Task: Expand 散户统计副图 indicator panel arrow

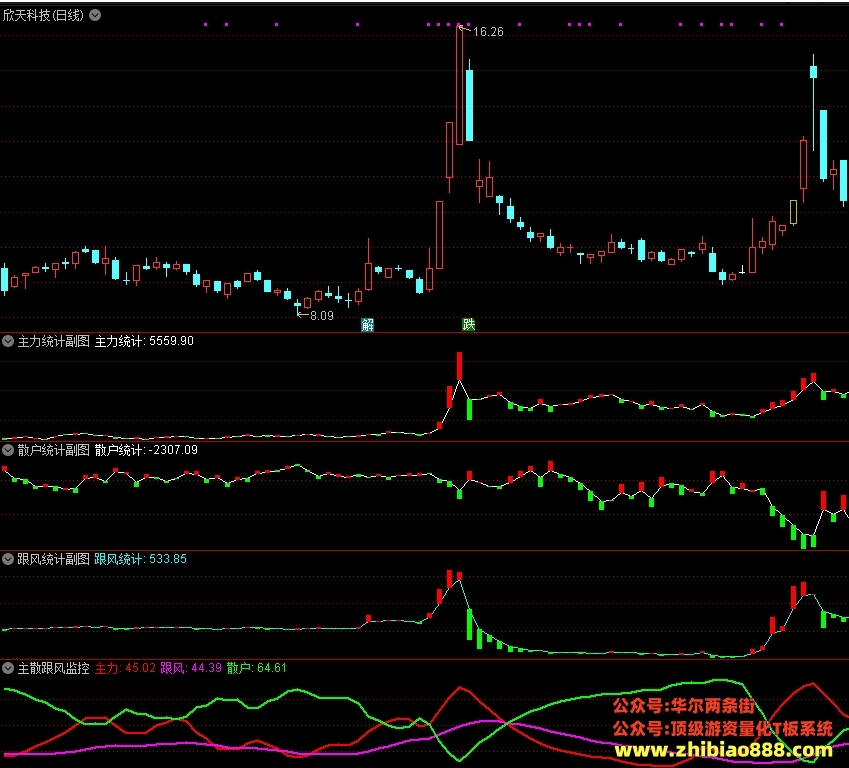Action: pyautogui.click(x=8, y=450)
